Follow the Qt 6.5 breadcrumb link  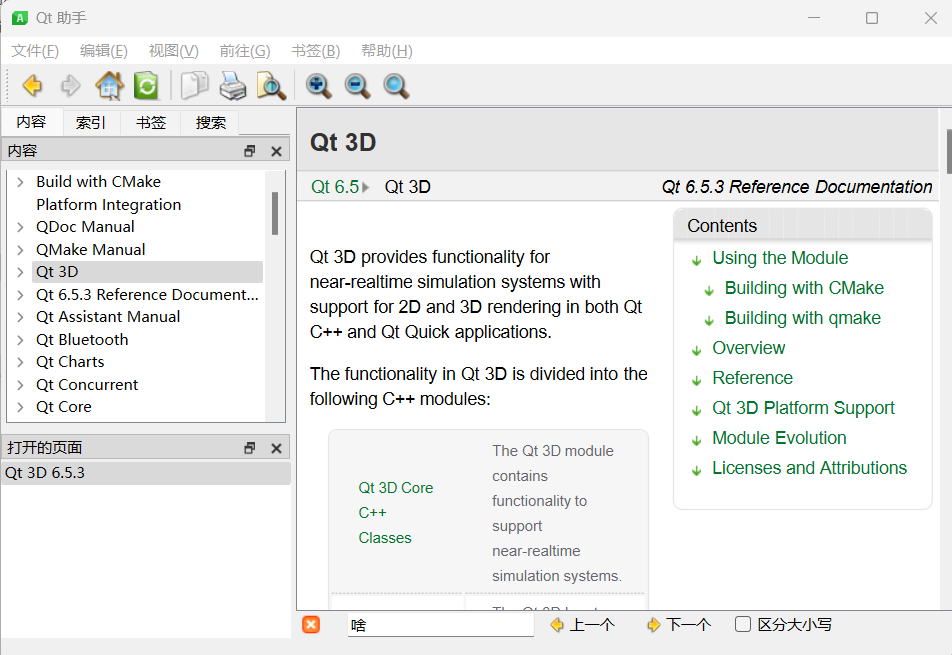click(335, 187)
